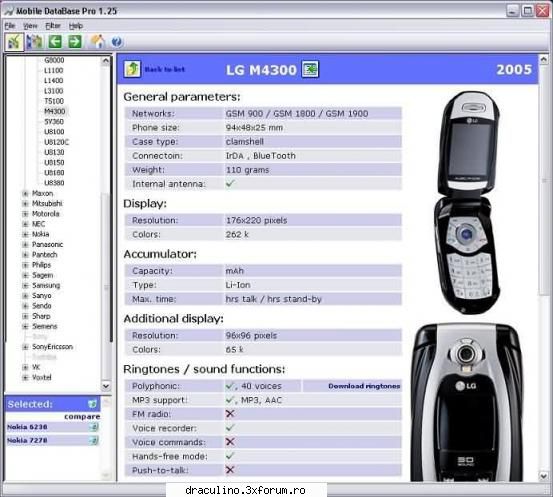The height and width of the screenshot is (497, 553).
Task: Click Download ringtones link
Action: pos(364,386)
